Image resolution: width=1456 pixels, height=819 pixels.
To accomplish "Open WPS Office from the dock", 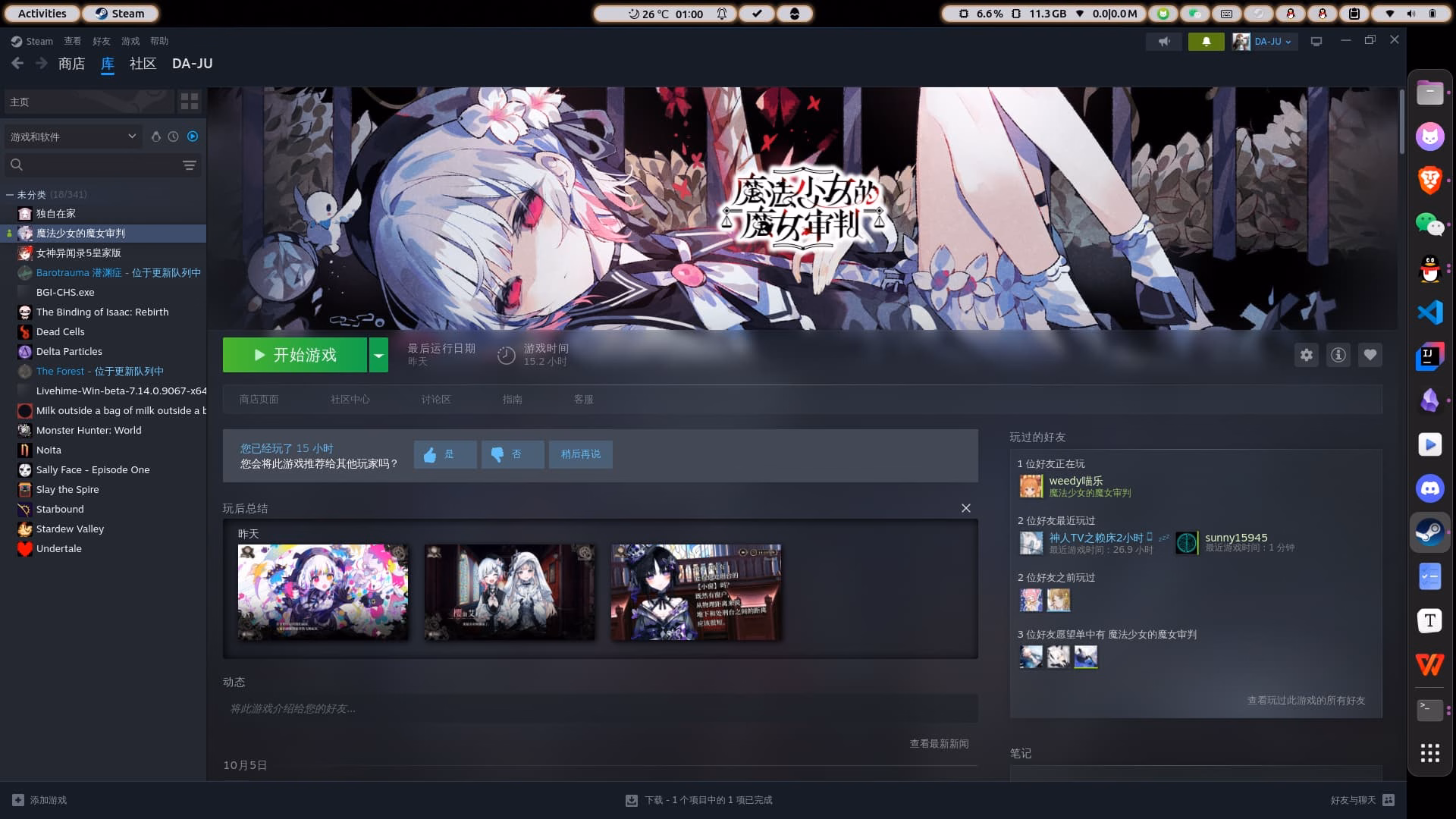I will tap(1429, 665).
